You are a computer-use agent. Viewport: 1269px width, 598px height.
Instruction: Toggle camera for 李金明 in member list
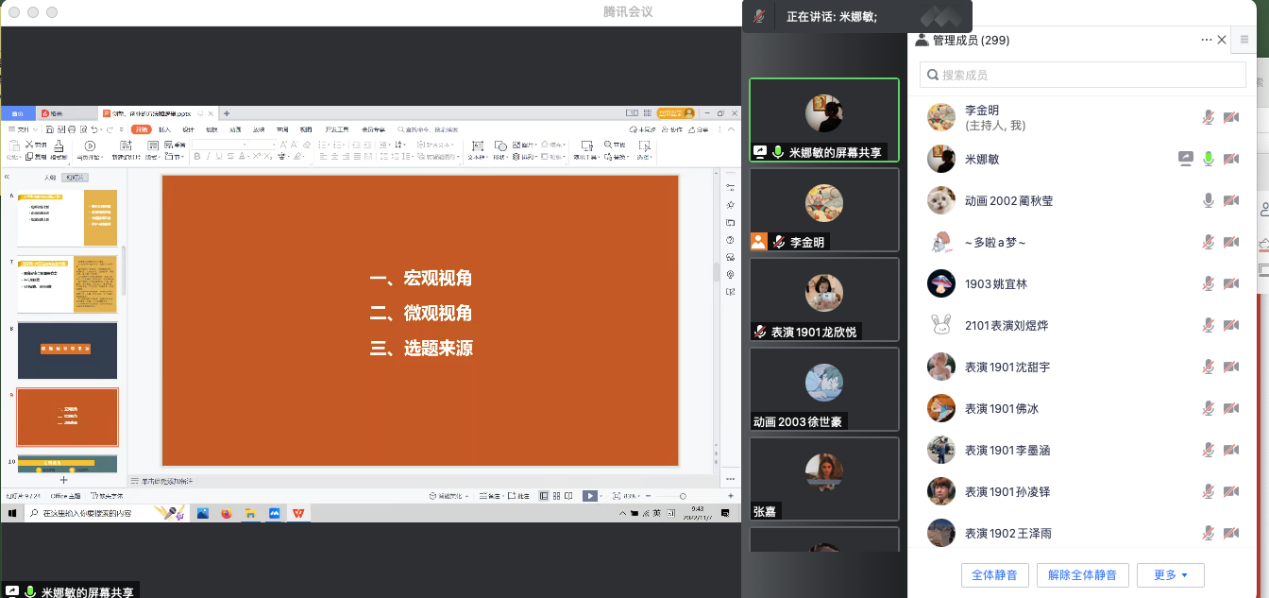click(x=1231, y=118)
